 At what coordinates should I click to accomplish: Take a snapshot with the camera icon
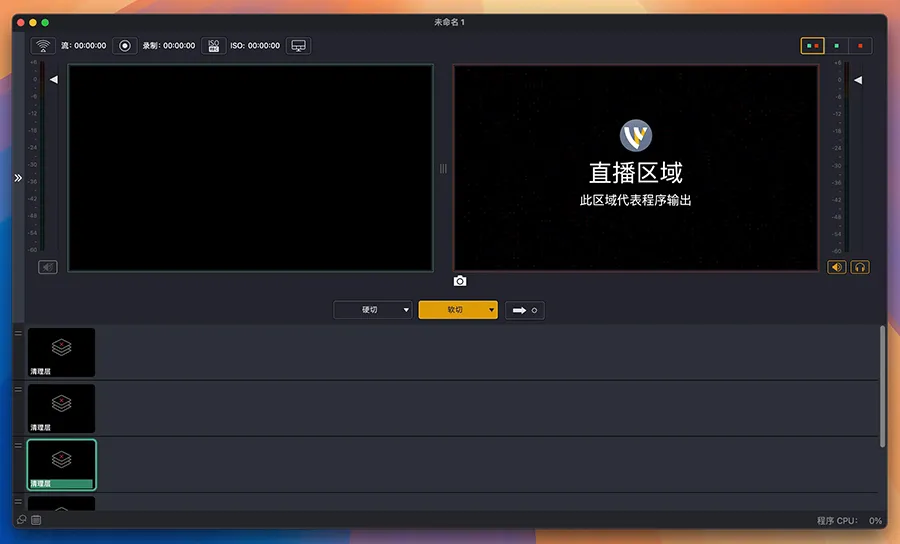click(x=460, y=281)
